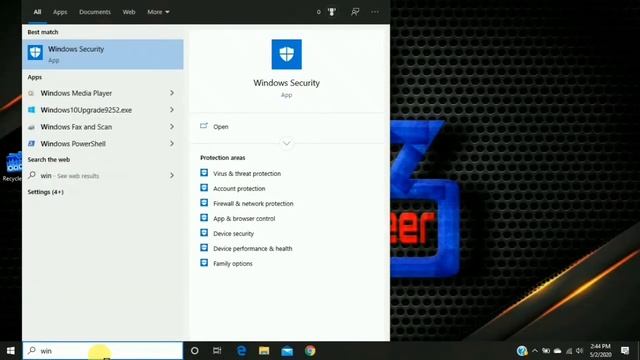Click the Windows Start button
The width and height of the screenshot is (640, 360).
coord(11,351)
